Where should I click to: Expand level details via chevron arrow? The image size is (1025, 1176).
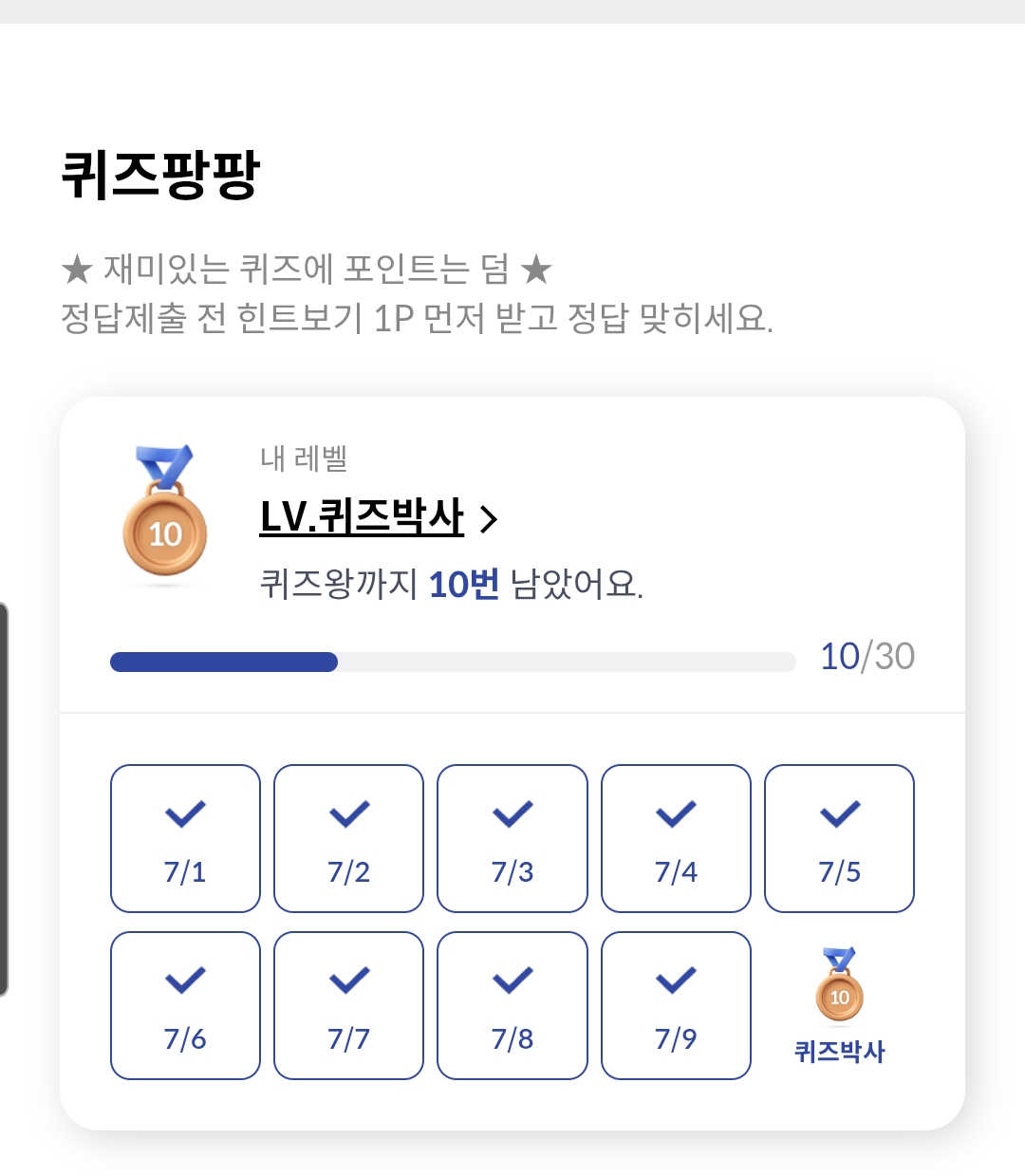click(489, 519)
